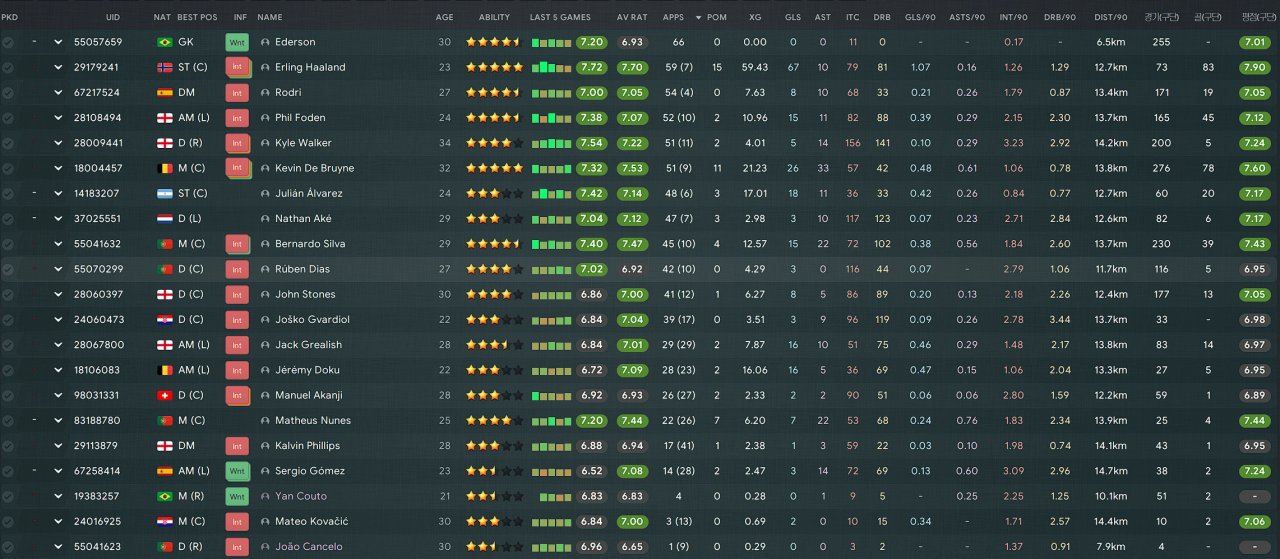Click the Wnt badge for Sergio Gómez
The image size is (1280, 559).
click(x=238, y=471)
